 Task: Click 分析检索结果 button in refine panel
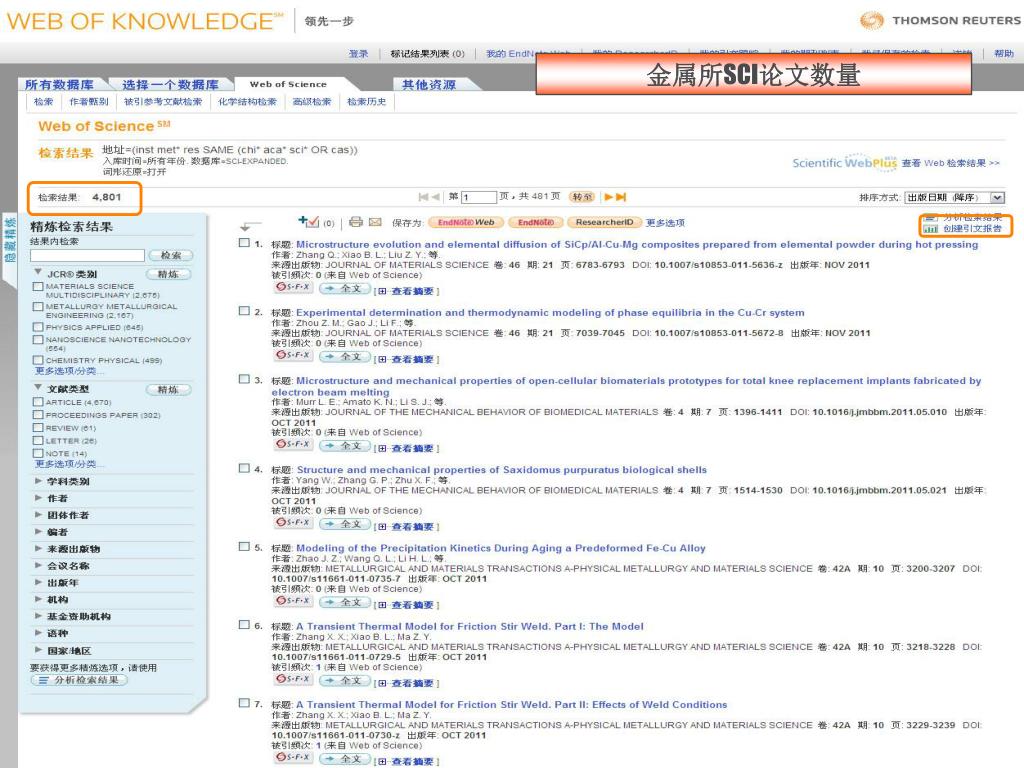tap(79, 680)
